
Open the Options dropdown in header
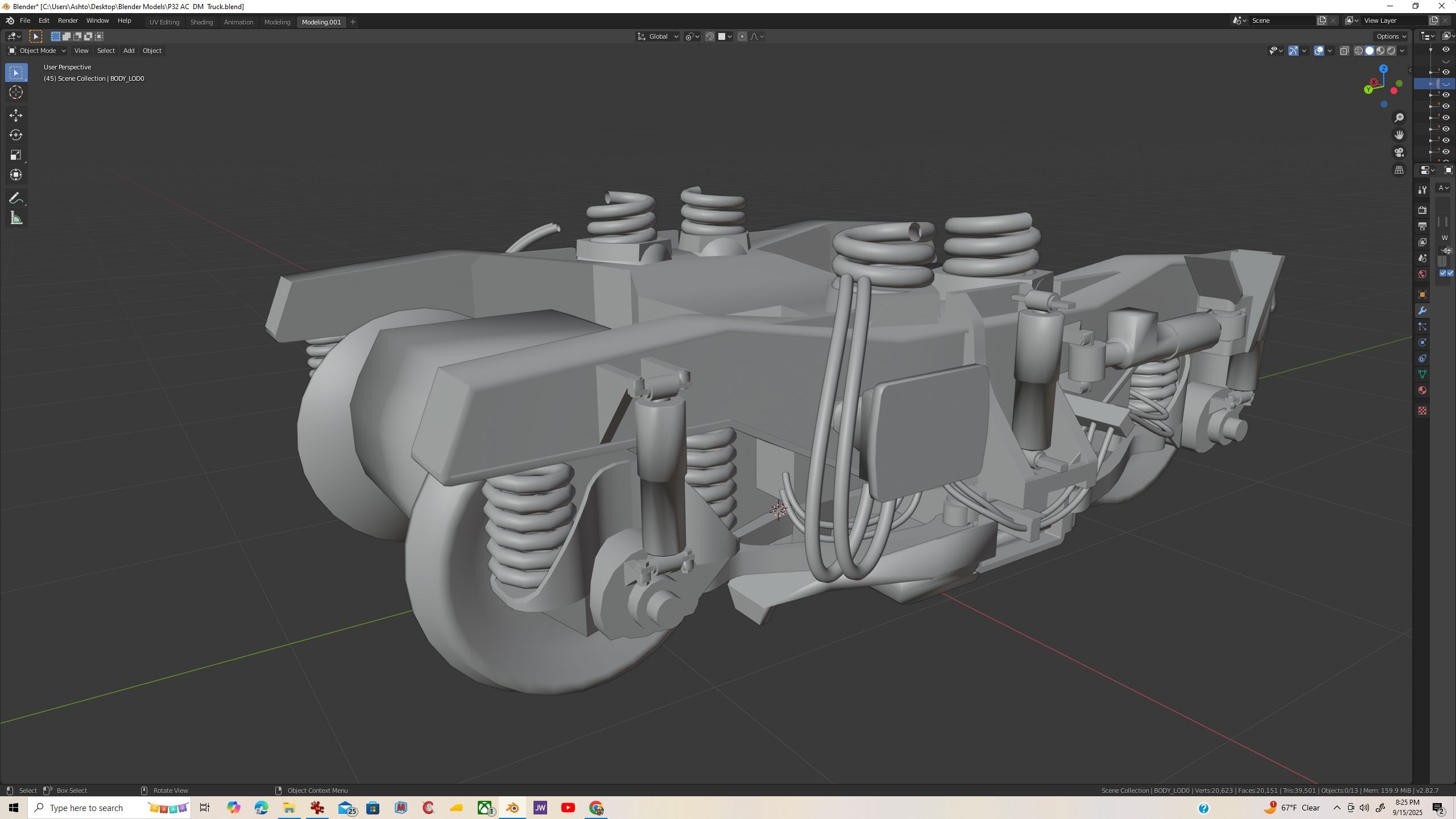coord(1391,36)
